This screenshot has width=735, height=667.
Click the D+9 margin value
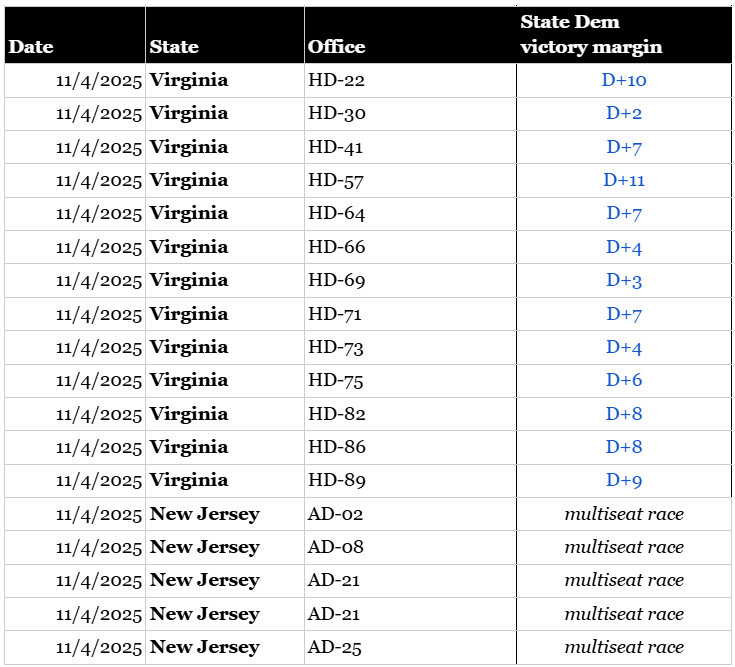(624, 480)
